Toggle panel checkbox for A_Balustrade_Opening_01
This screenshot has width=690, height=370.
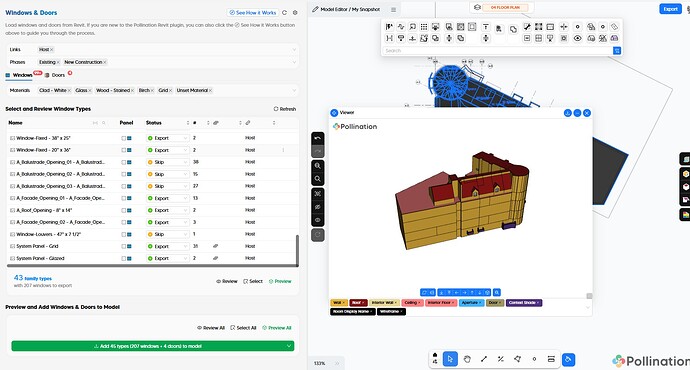(x=124, y=162)
